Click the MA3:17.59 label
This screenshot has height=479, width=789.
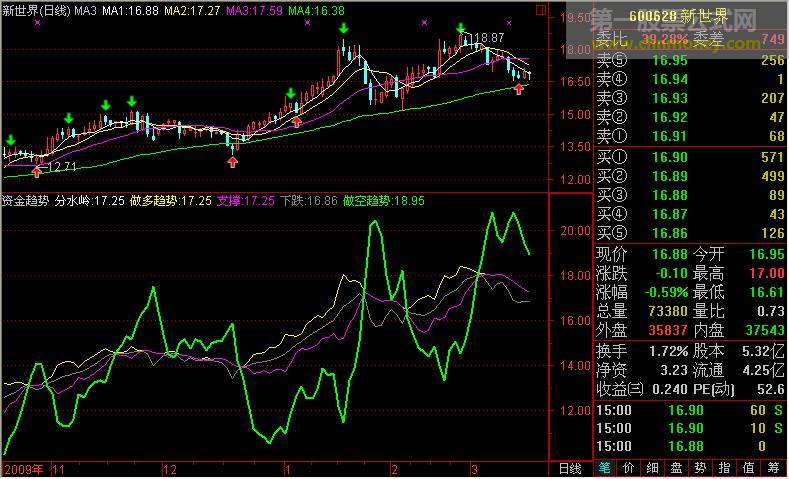click(x=255, y=11)
